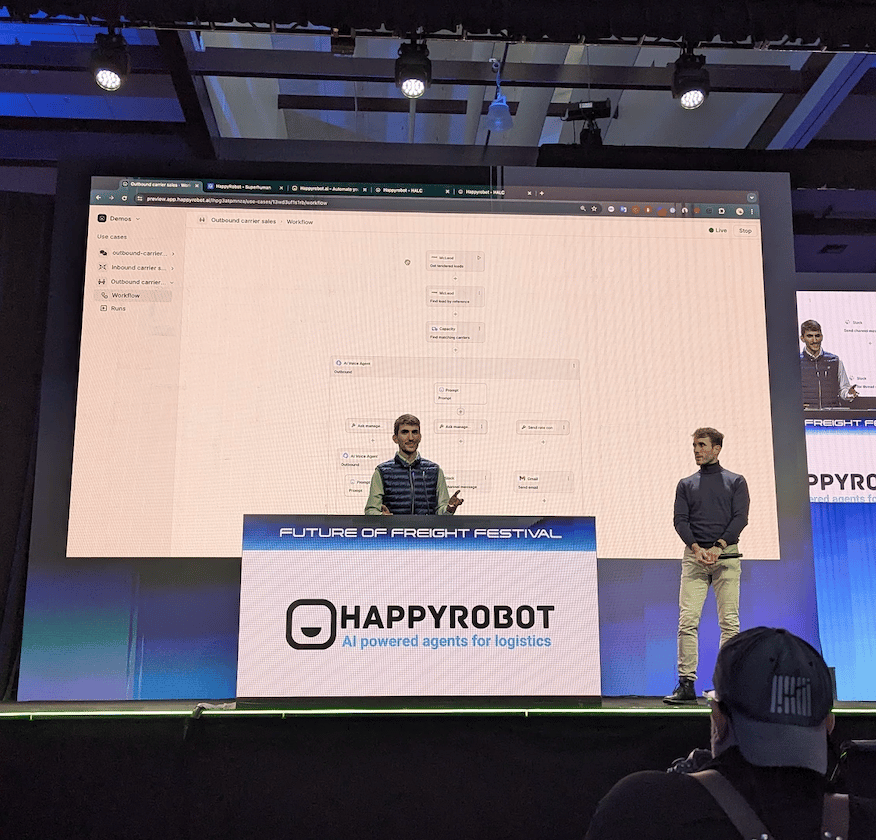Viewport: 876px width, 840px height.
Task: Open Capacity 'Find matching carriers' node
Action: pos(455,332)
